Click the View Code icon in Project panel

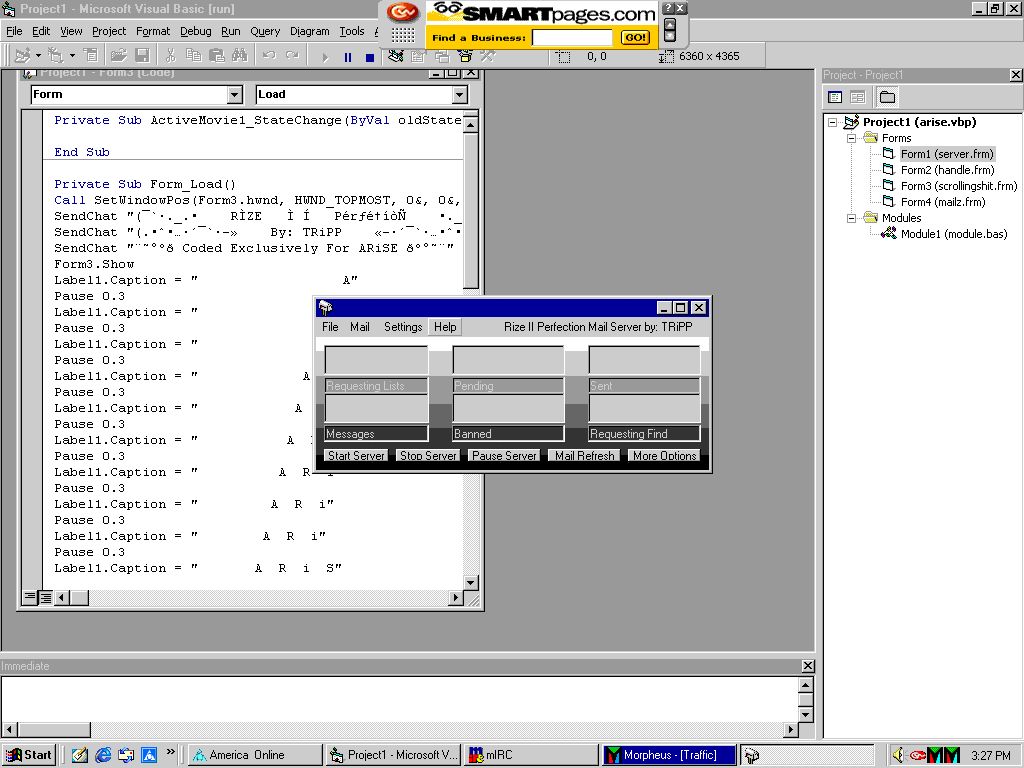835,97
